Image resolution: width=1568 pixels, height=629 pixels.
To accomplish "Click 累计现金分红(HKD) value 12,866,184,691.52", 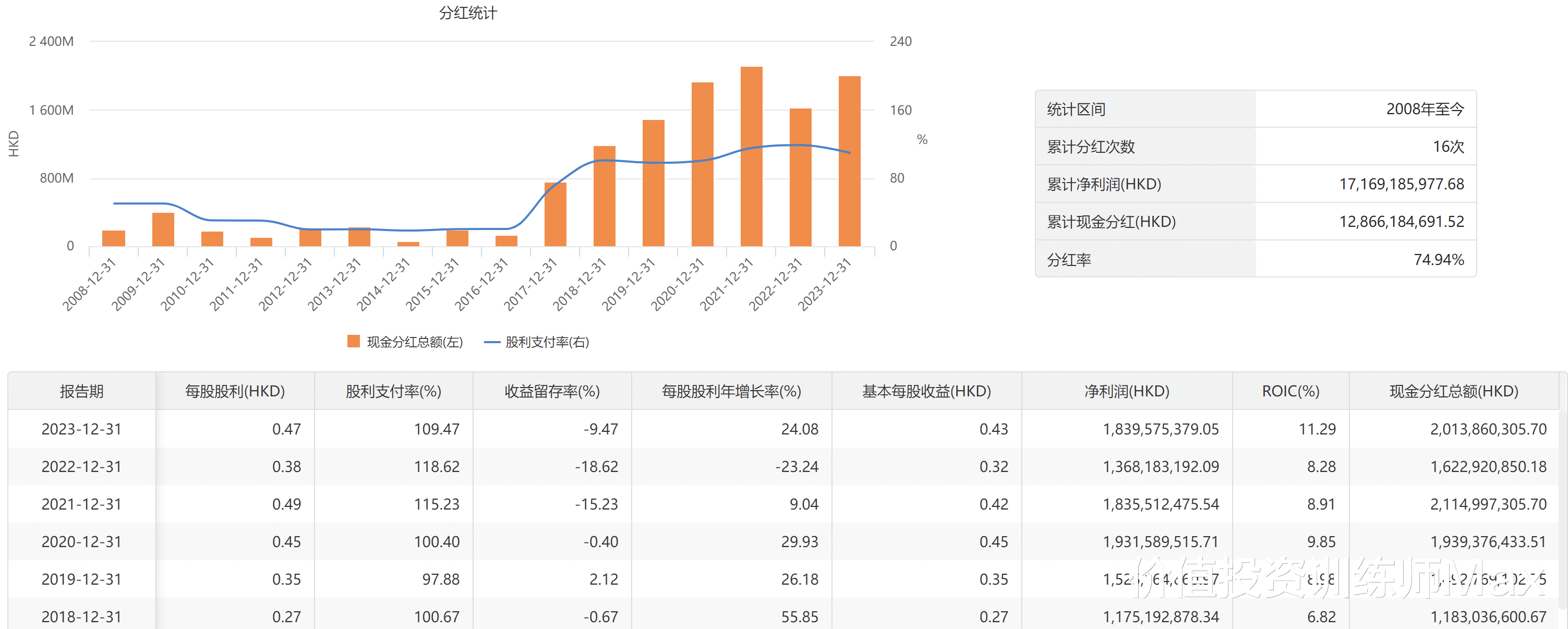I will coord(1401,222).
